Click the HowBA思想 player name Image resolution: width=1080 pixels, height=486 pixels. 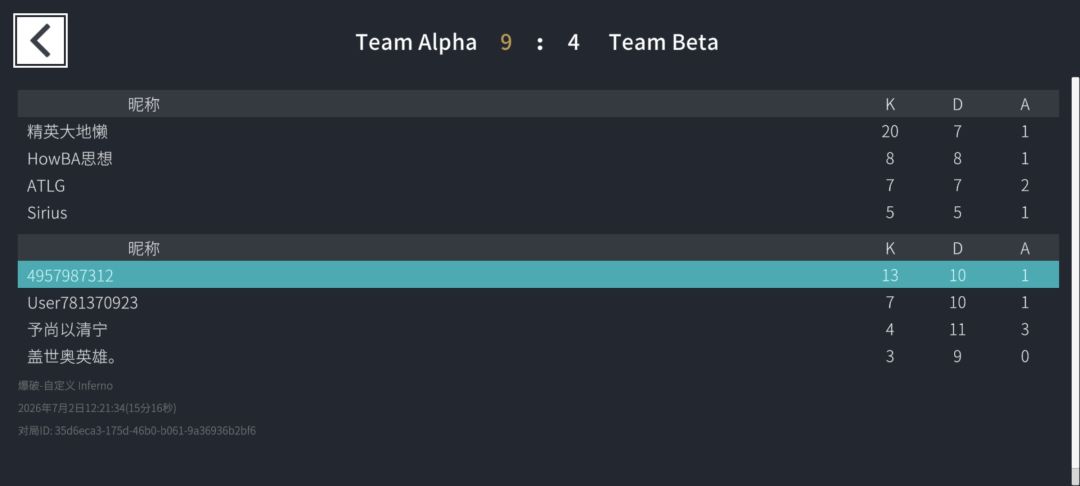[x=70, y=158]
